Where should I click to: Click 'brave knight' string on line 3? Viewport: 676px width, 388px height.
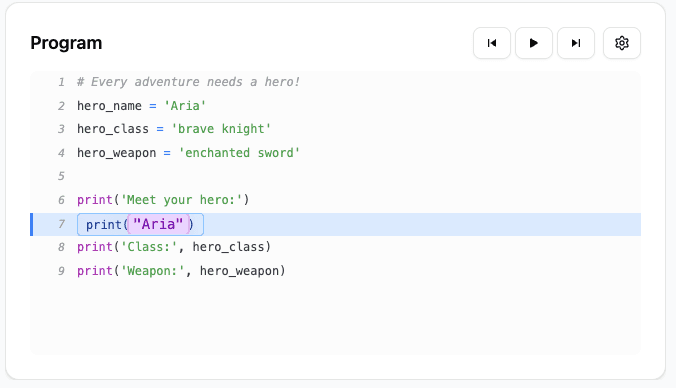coord(221,129)
